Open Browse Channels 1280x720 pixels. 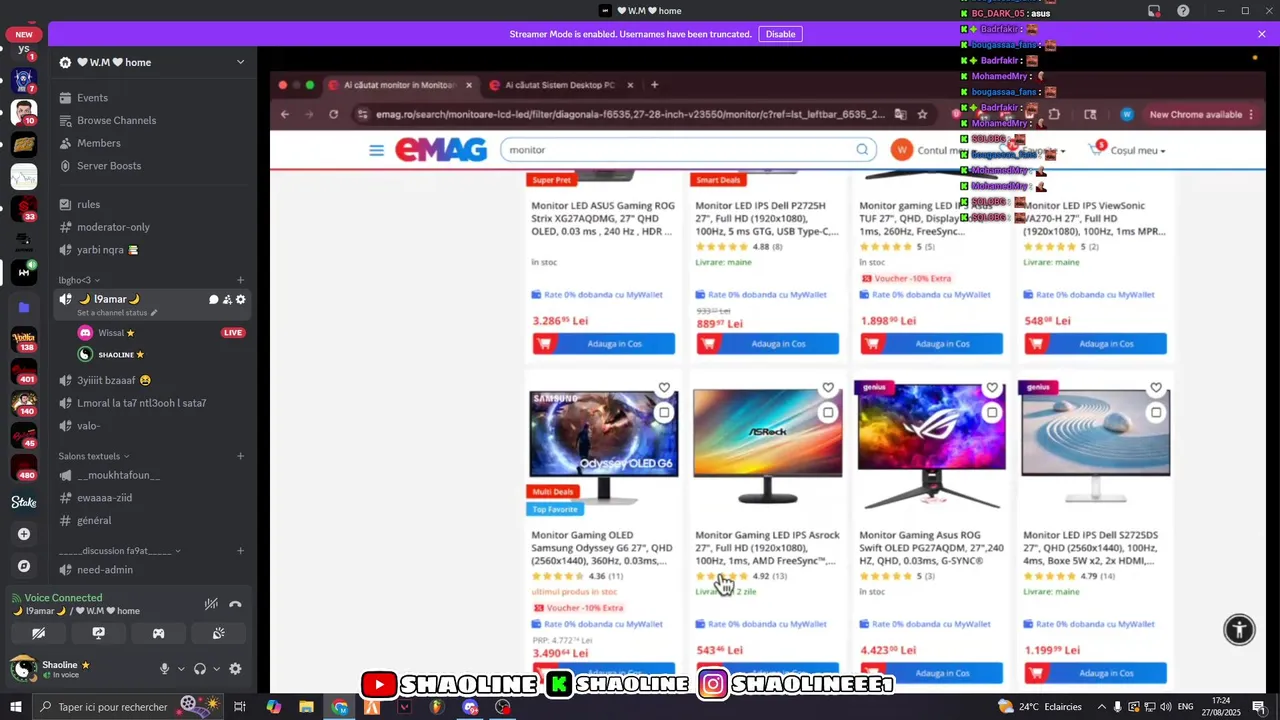pos(152,120)
